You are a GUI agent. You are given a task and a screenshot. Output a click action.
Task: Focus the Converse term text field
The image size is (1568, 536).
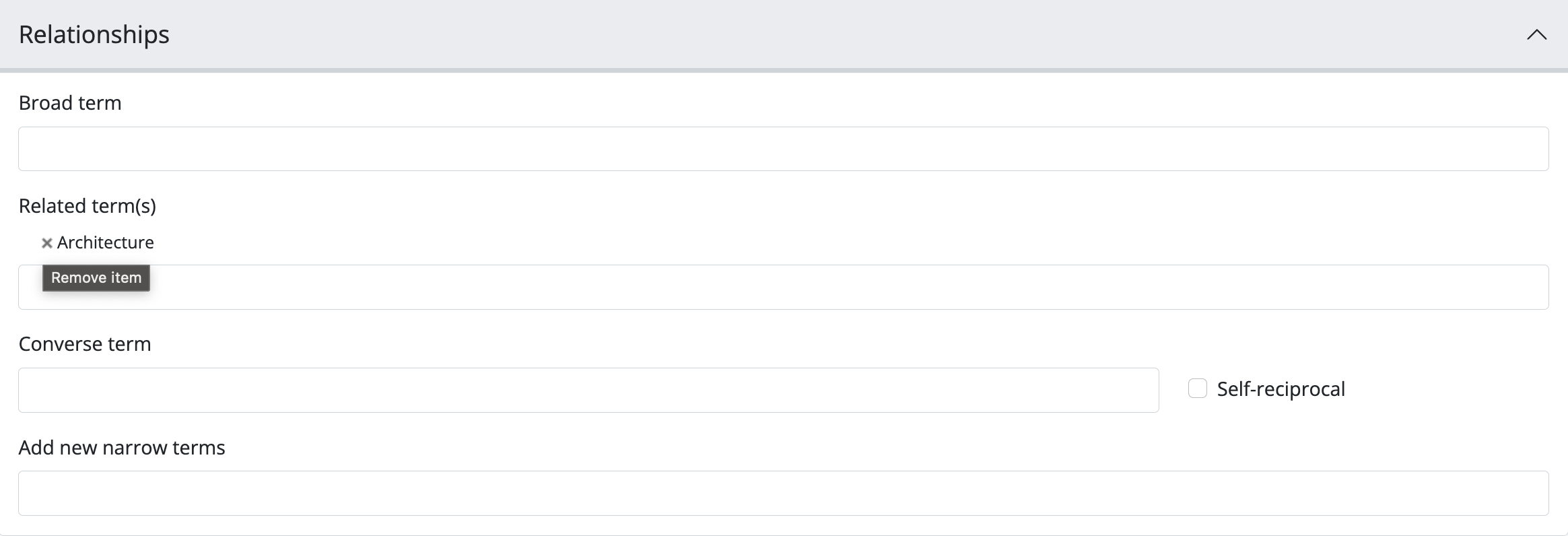[588, 390]
